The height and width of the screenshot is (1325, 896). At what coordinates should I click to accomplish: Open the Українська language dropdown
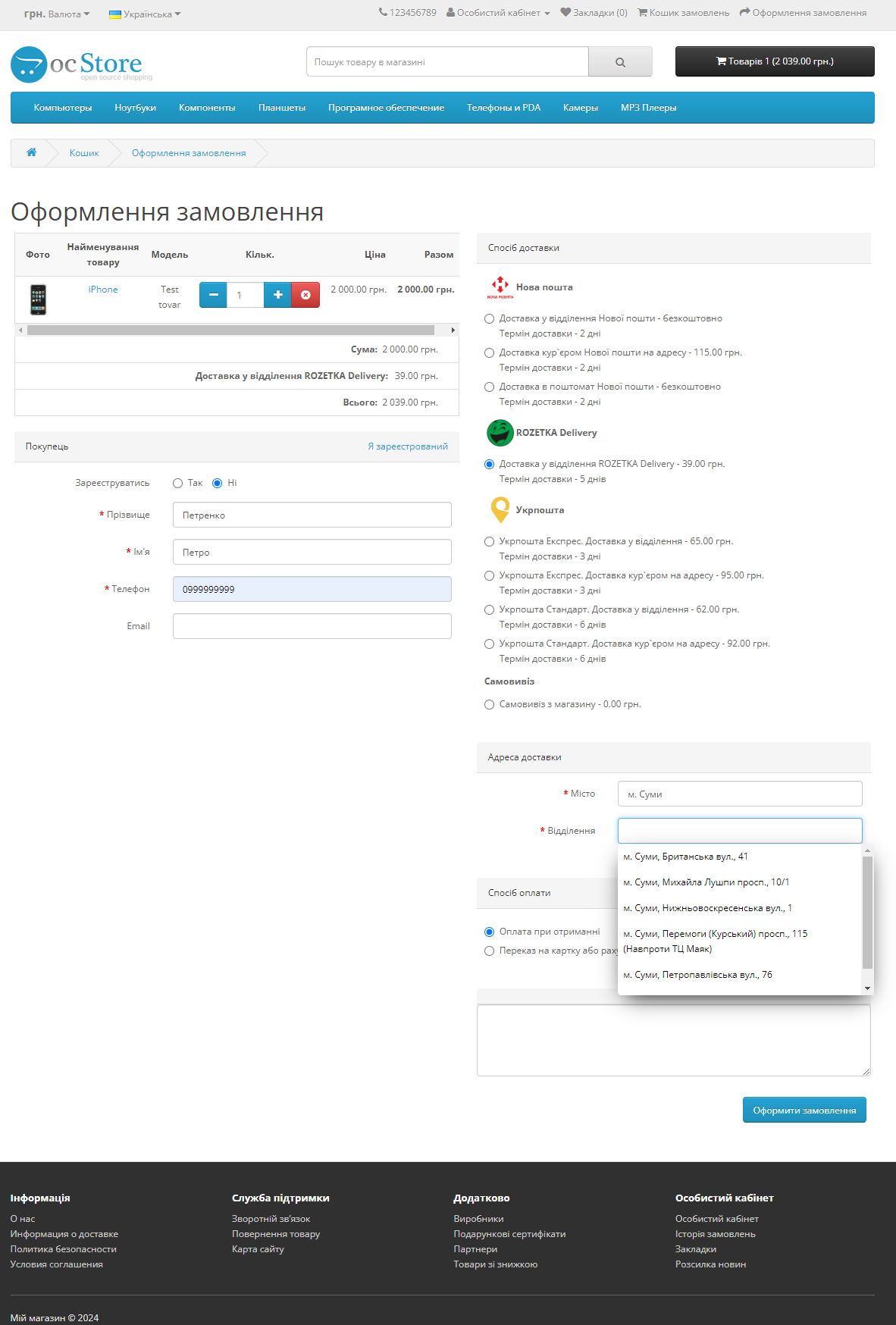coord(145,14)
